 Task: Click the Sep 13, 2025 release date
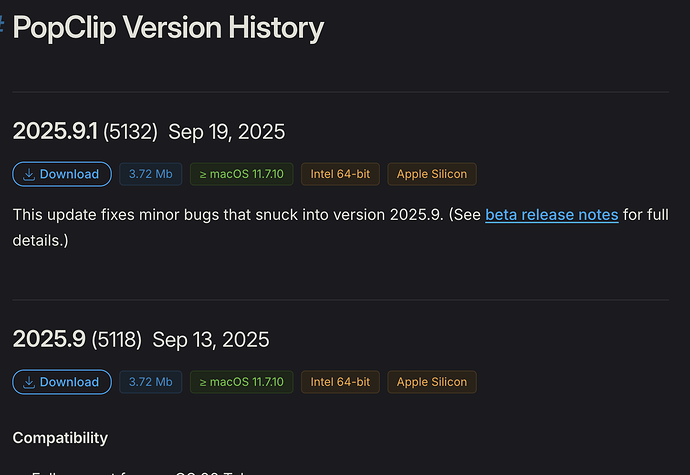211,340
